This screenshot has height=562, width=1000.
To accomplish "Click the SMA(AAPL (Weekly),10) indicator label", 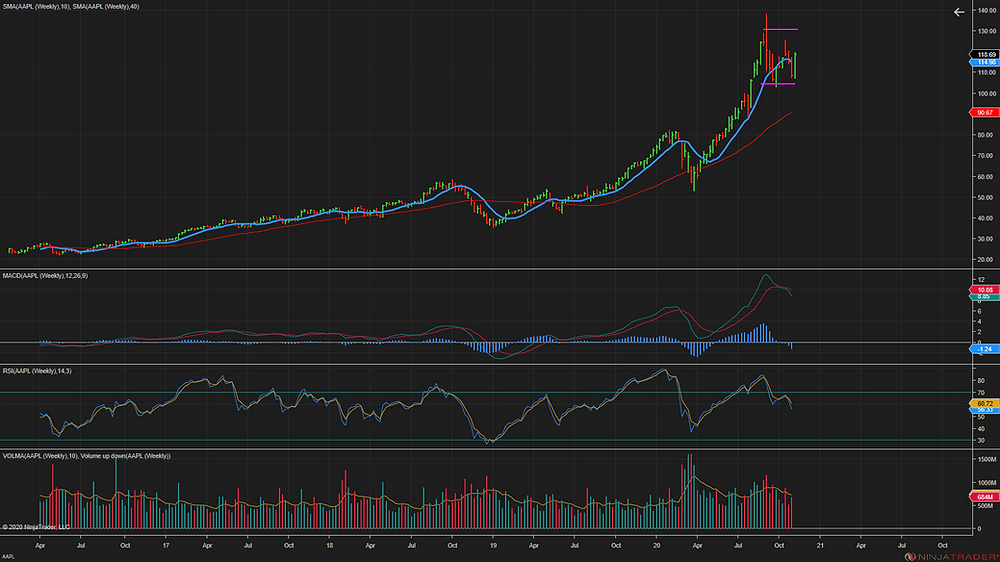I will point(36,6).
